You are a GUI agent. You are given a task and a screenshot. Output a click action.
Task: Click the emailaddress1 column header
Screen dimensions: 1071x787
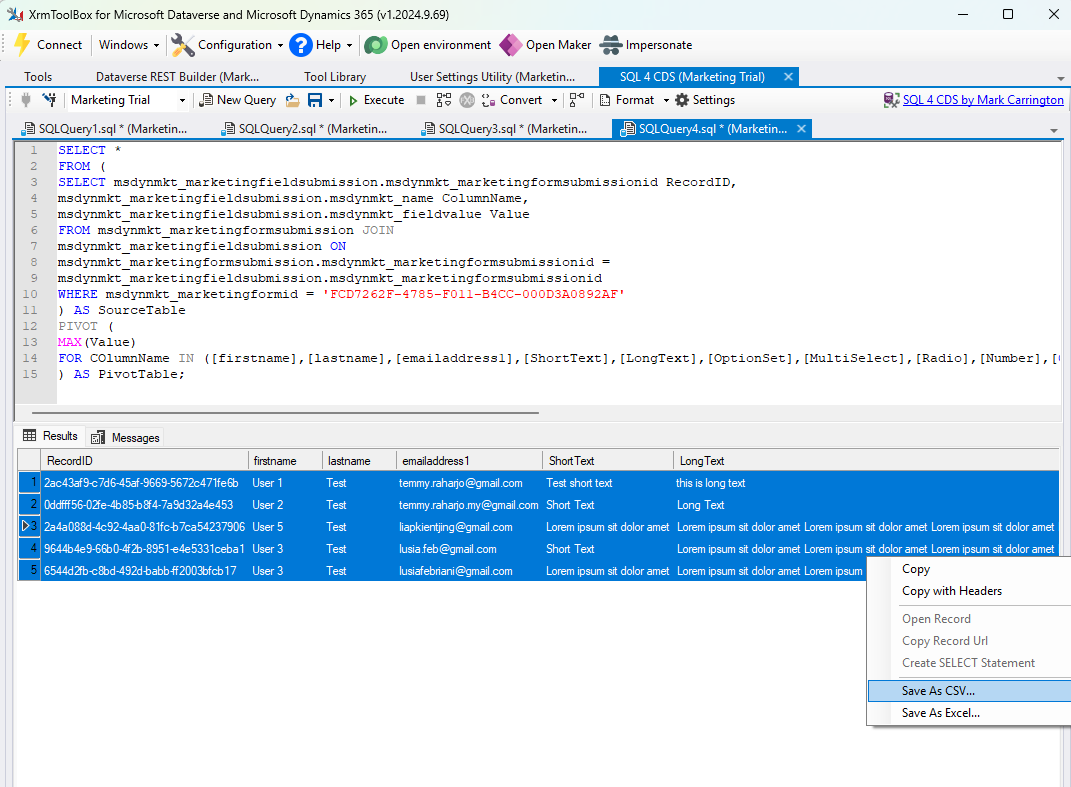pos(469,461)
